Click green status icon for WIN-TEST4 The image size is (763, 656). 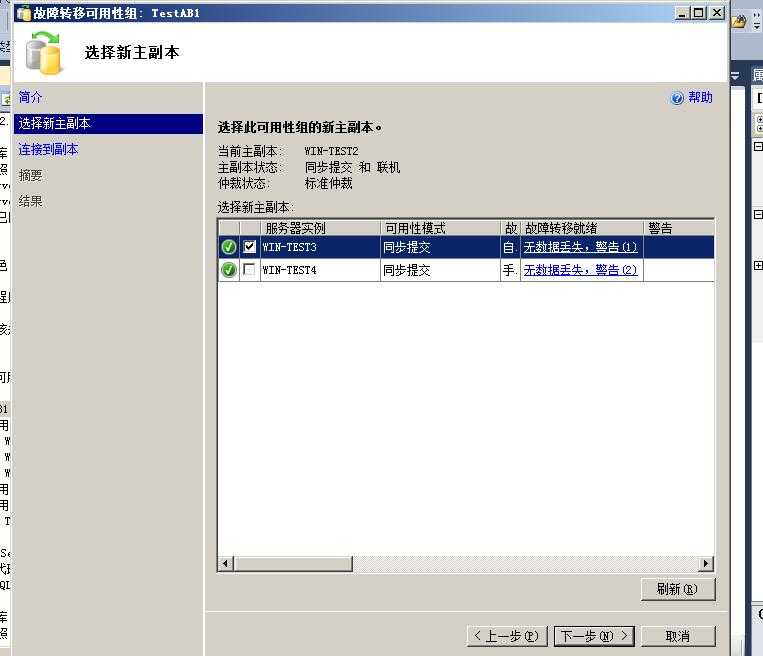(x=229, y=270)
